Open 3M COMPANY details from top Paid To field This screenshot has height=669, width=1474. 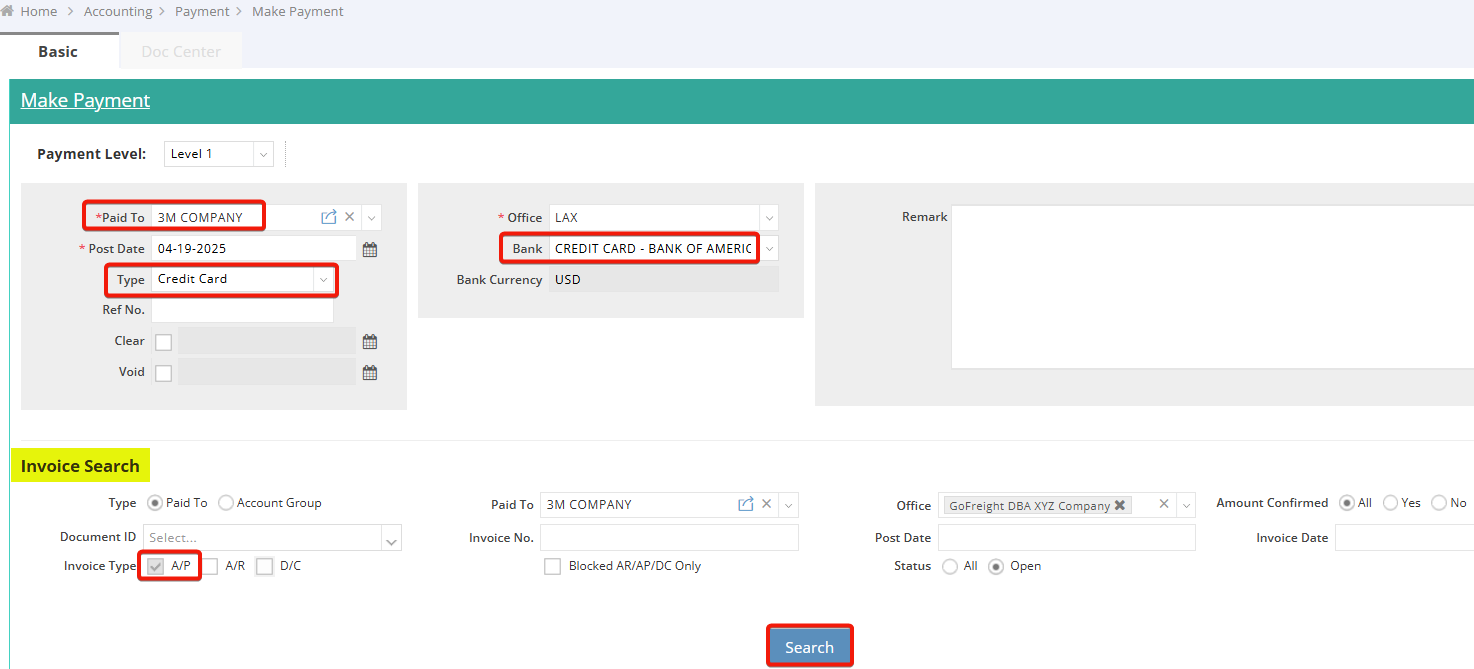click(328, 217)
